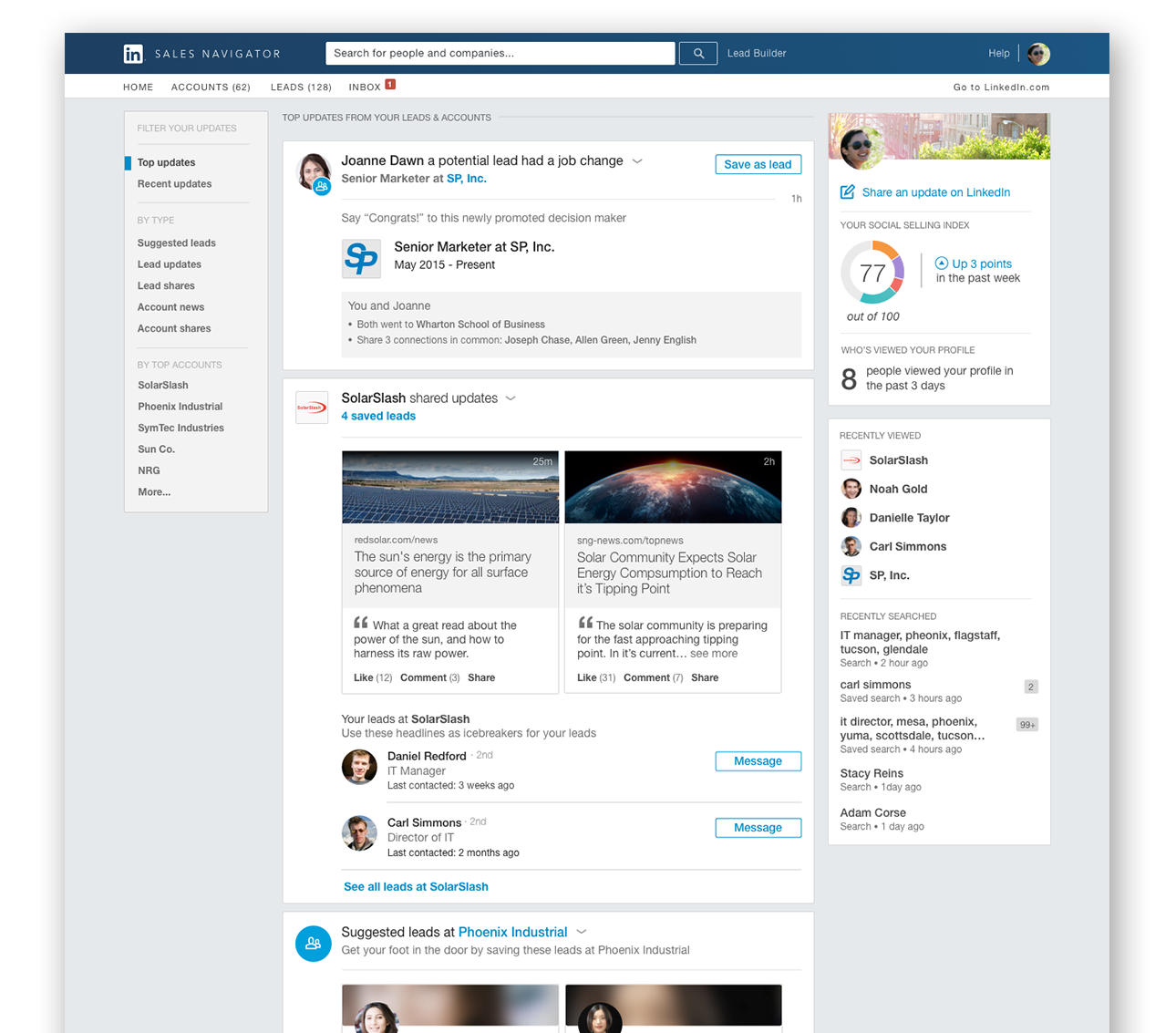Viewport: 1176px width, 1033px height.
Task: Filter updates by SymTec Industries account
Action: pyautogui.click(x=181, y=429)
